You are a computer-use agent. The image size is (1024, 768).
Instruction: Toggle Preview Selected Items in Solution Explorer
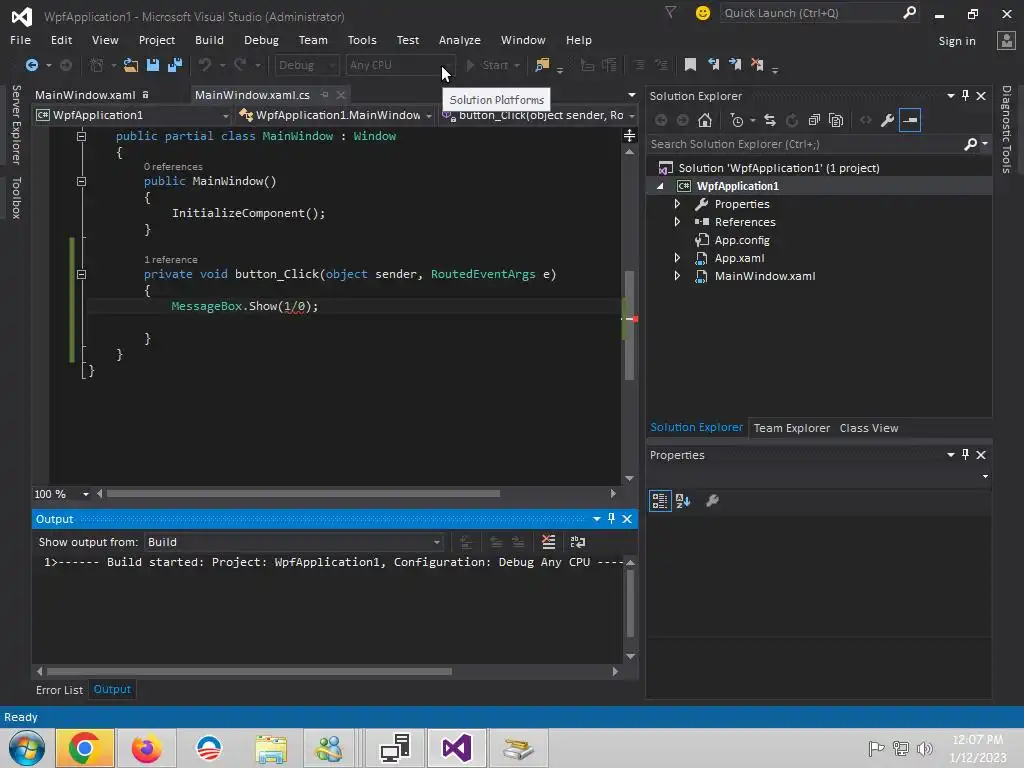(910, 120)
